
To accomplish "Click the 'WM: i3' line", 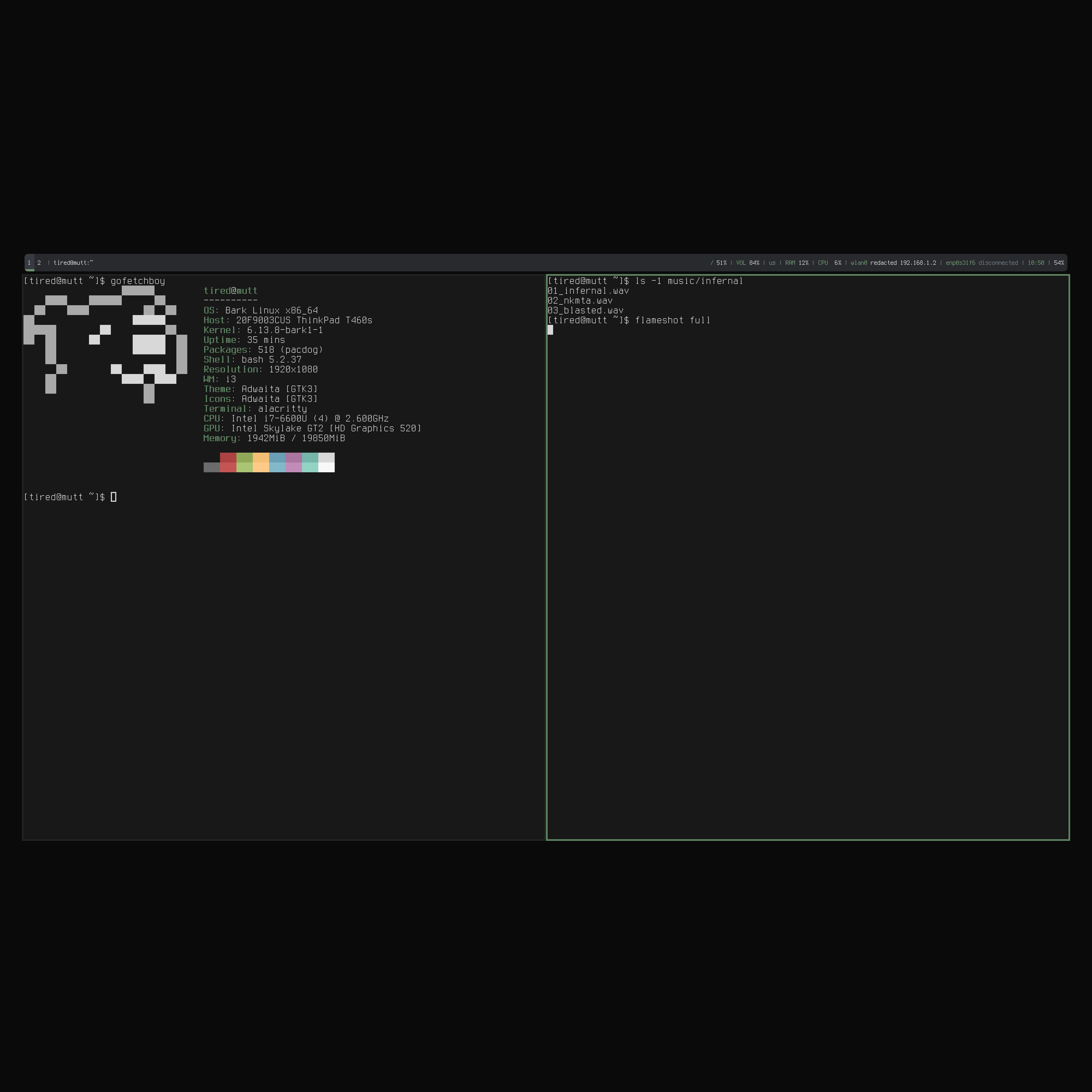I will tap(220, 379).
